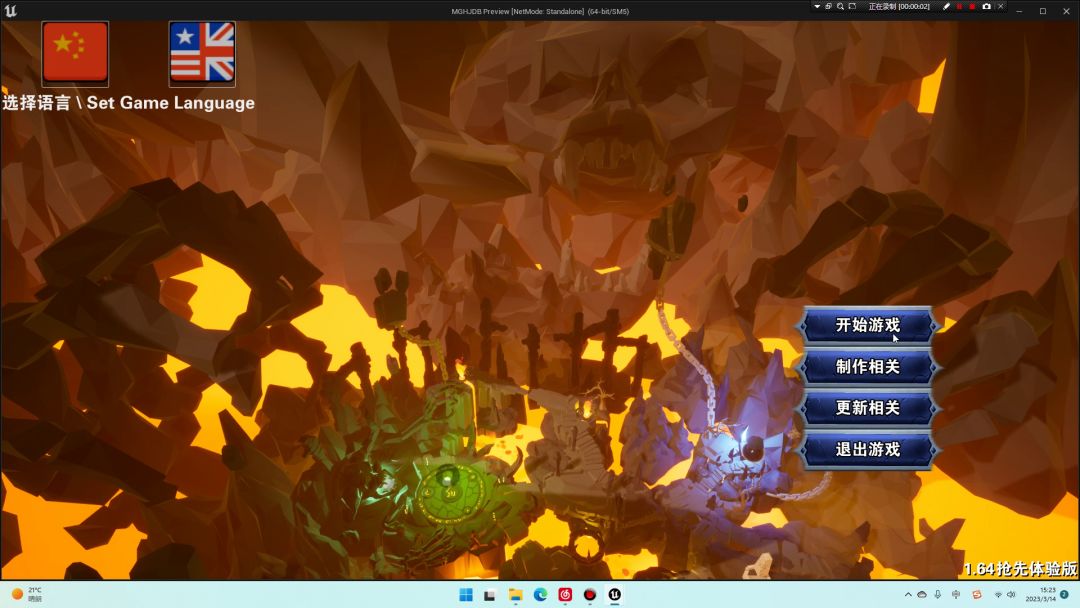Expand the recorder toolbar dropdown arrow

coord(816,7)
